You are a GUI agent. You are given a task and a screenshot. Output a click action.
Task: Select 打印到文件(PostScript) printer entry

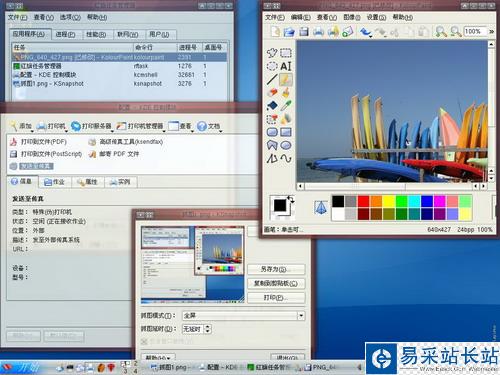tap(46, 154)
